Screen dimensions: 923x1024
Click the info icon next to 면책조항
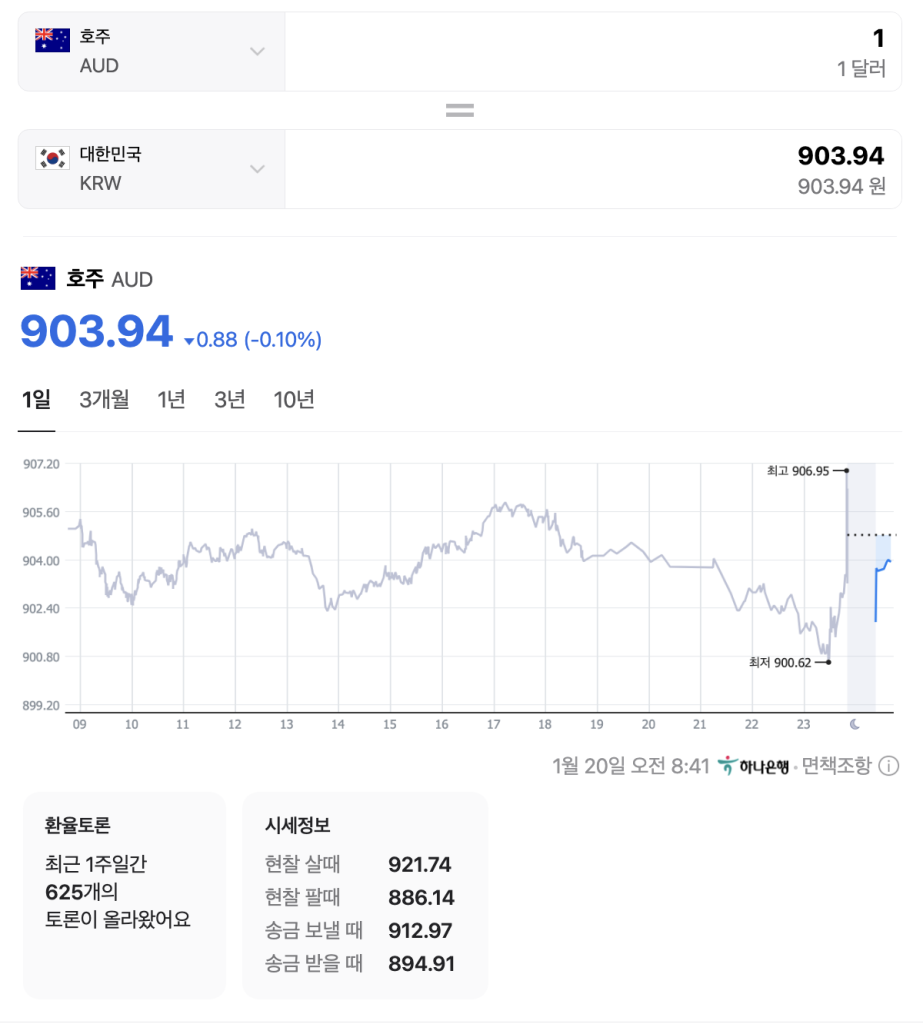[889, 765]
